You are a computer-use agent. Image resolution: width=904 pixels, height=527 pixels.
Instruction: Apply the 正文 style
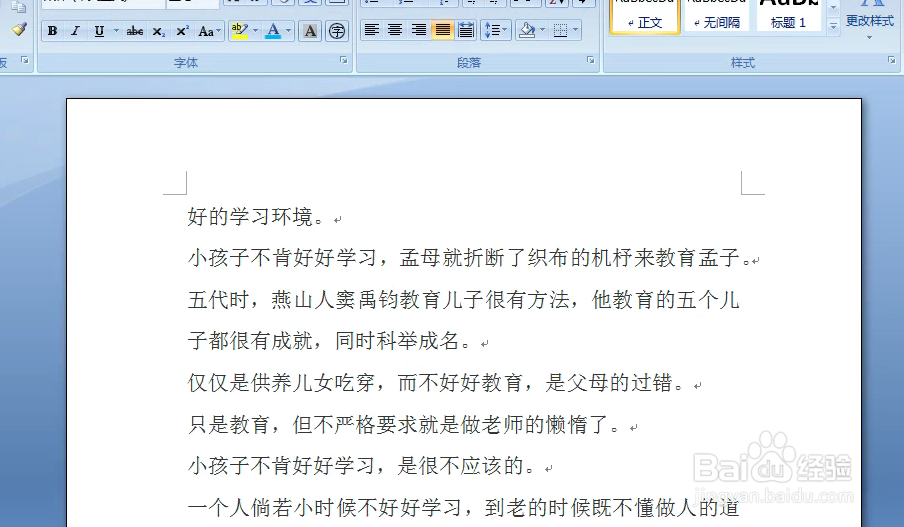pyautogui.click(x=645, y=16)
